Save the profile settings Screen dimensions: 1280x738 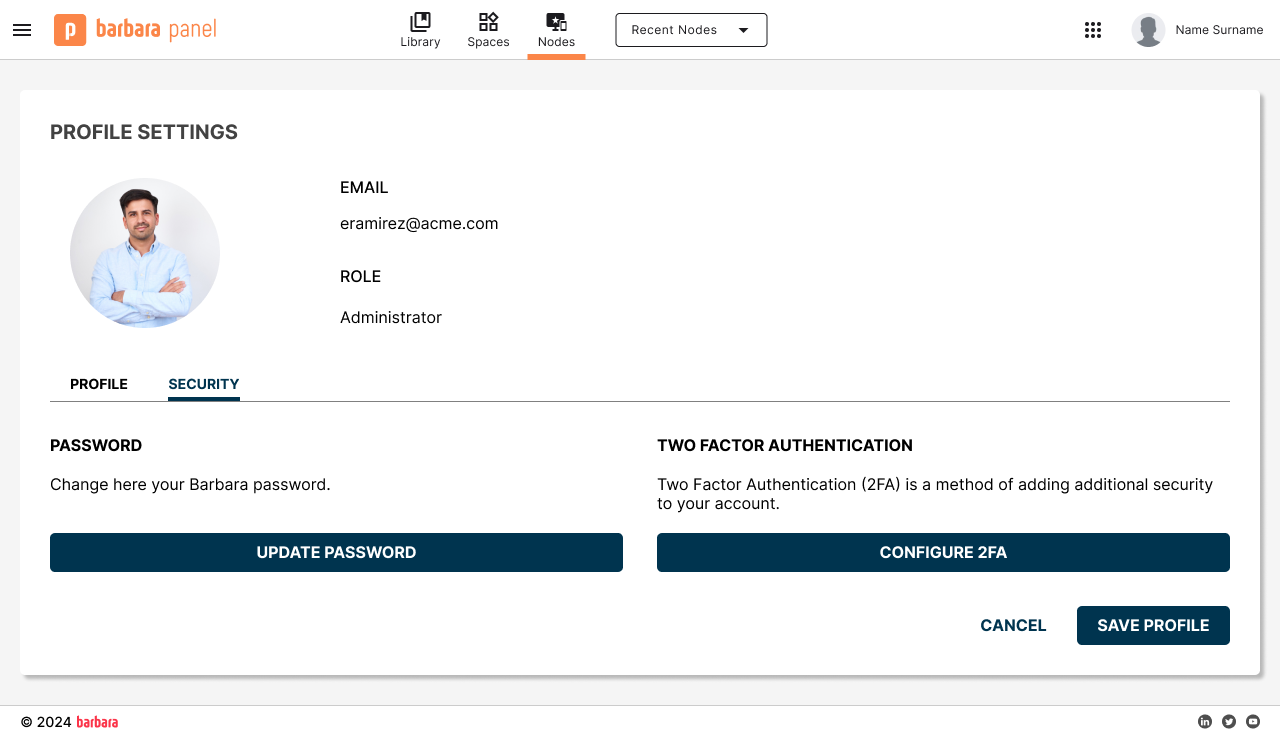pos(1153,625)
